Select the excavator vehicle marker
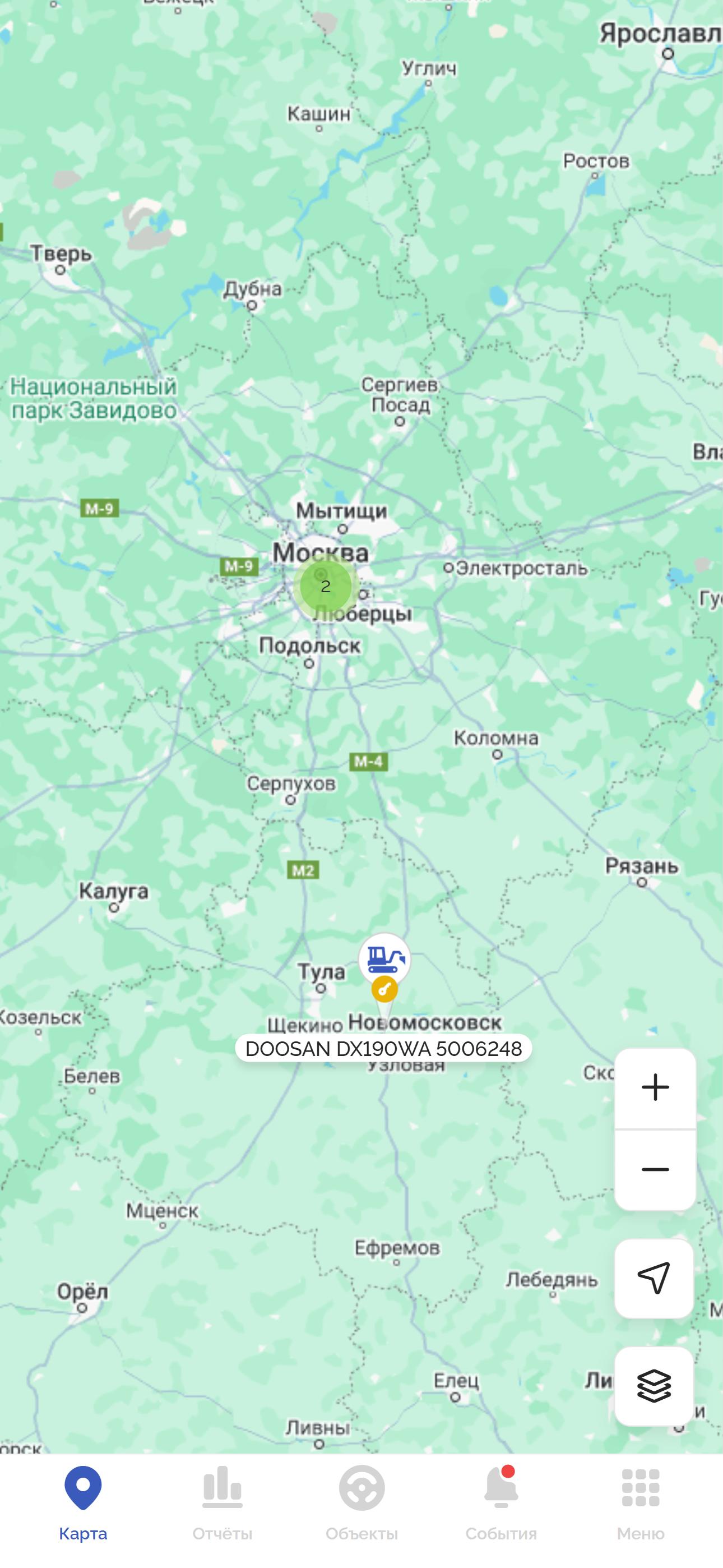 pyautogui.click(x=384, y=960)
